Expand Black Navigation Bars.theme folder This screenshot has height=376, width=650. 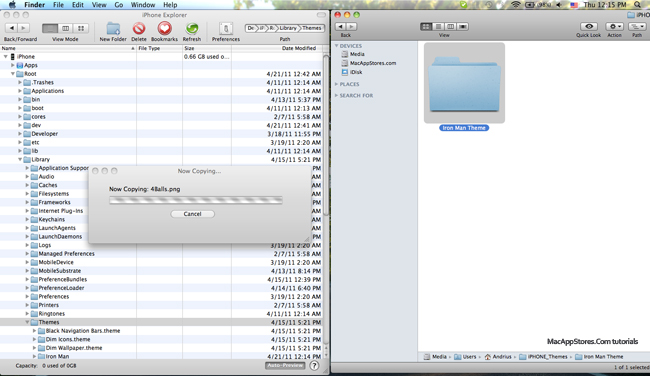pos(34,331)
